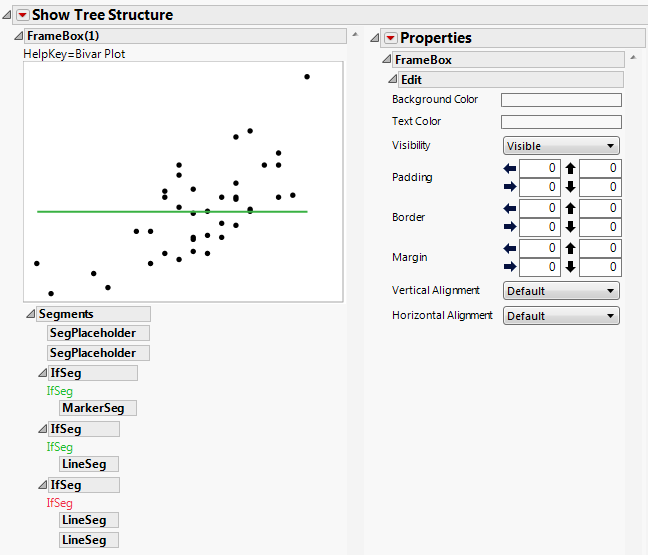Open the Show Tree Structure red triangle menu
Image resolution: width=648 pixels, height=555 pixels.
click(23, 15)
